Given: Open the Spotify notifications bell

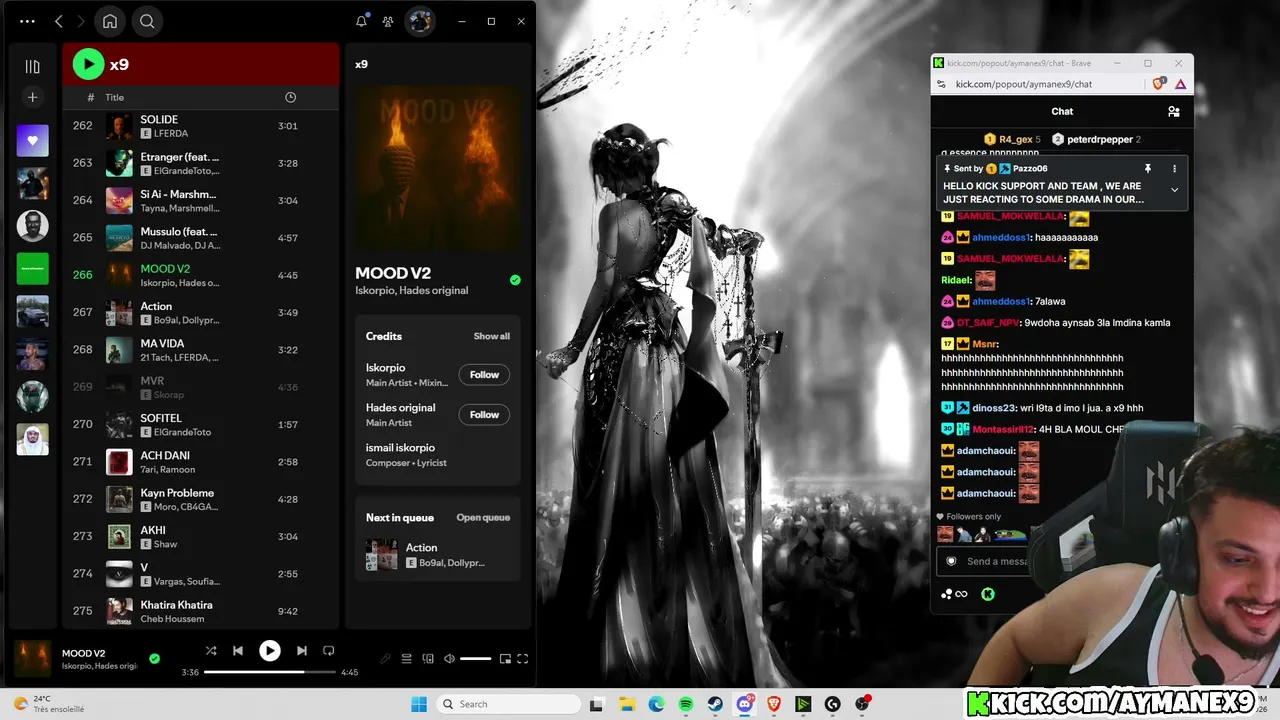Looking at the screenshot, I should click(362, 21).
